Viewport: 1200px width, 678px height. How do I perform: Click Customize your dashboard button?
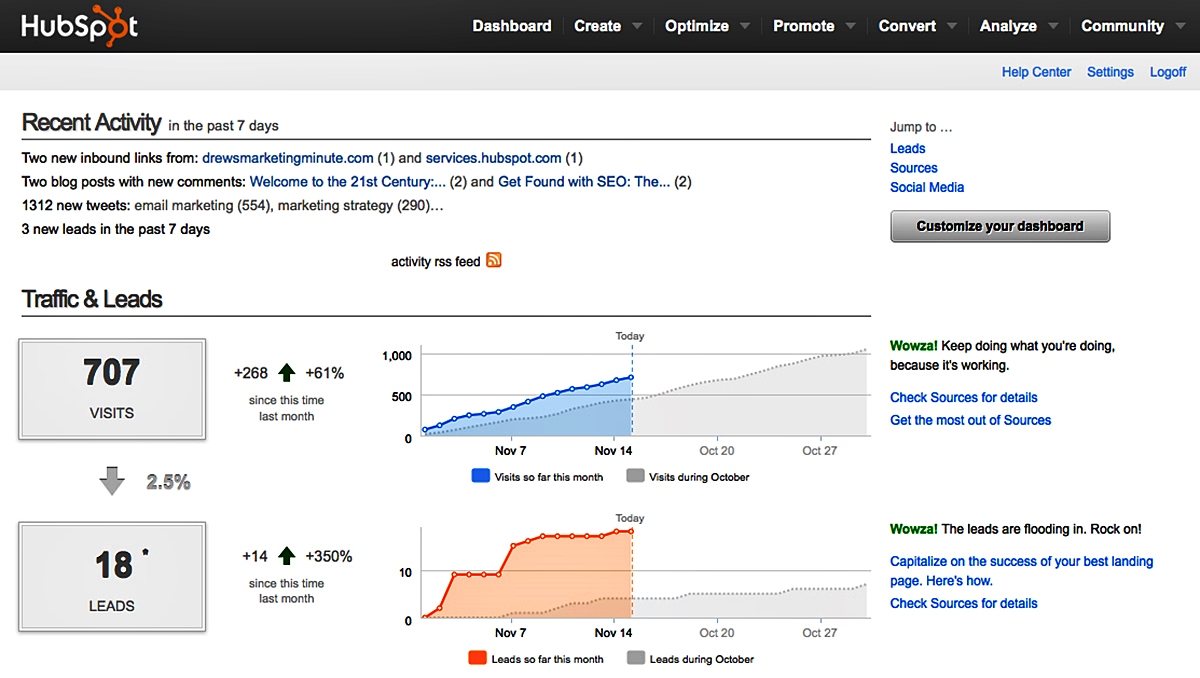(1000, 226)
